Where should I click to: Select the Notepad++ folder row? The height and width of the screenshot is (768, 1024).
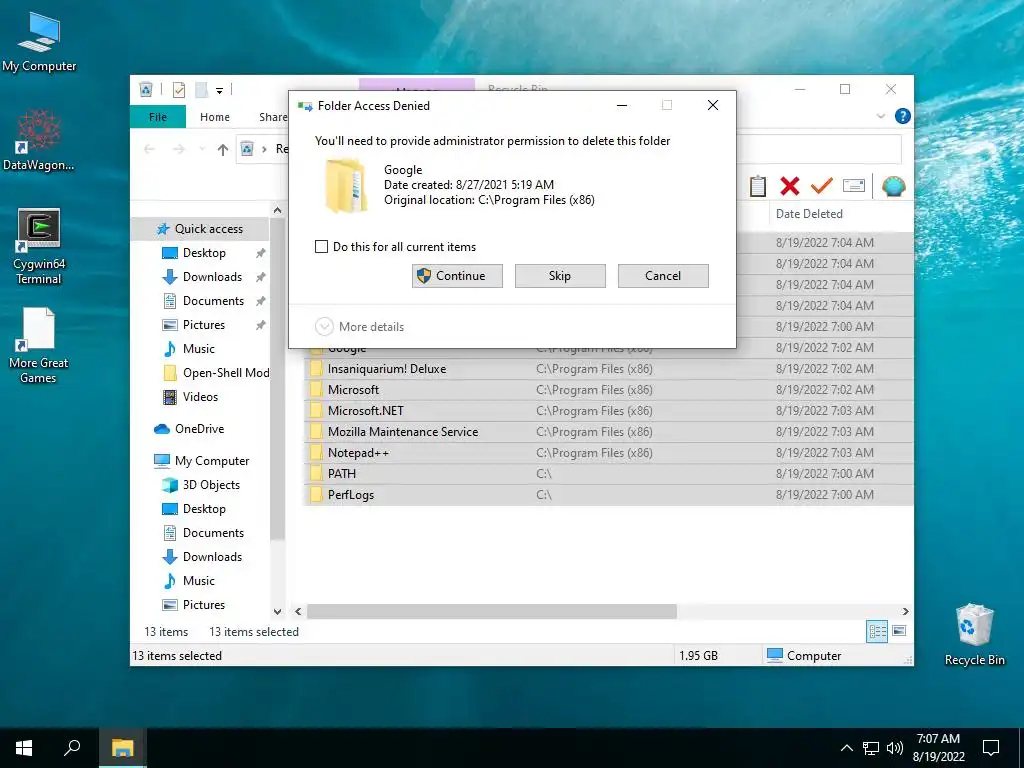(x=609, y=453)
